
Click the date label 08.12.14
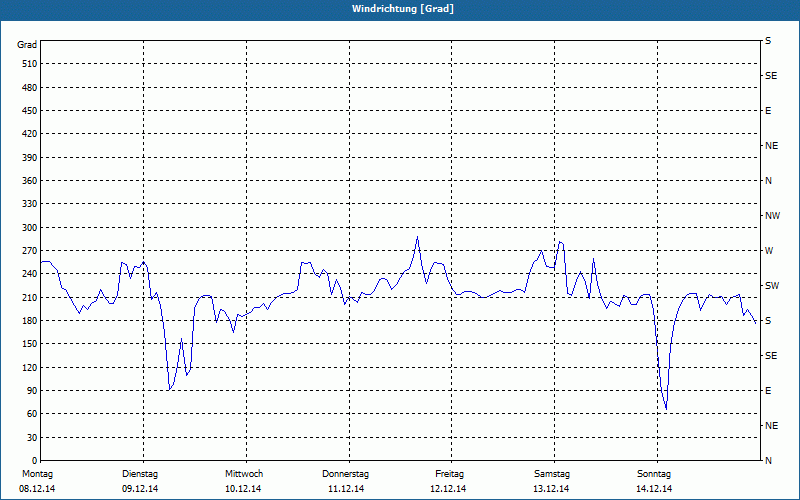point(36,489)
